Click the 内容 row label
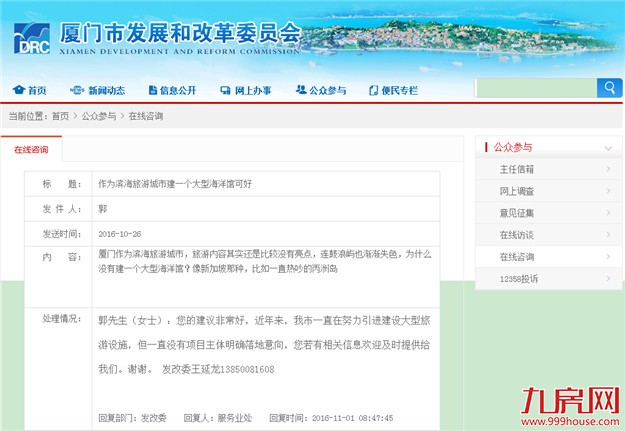625x431 pixels. coord(62,257)
